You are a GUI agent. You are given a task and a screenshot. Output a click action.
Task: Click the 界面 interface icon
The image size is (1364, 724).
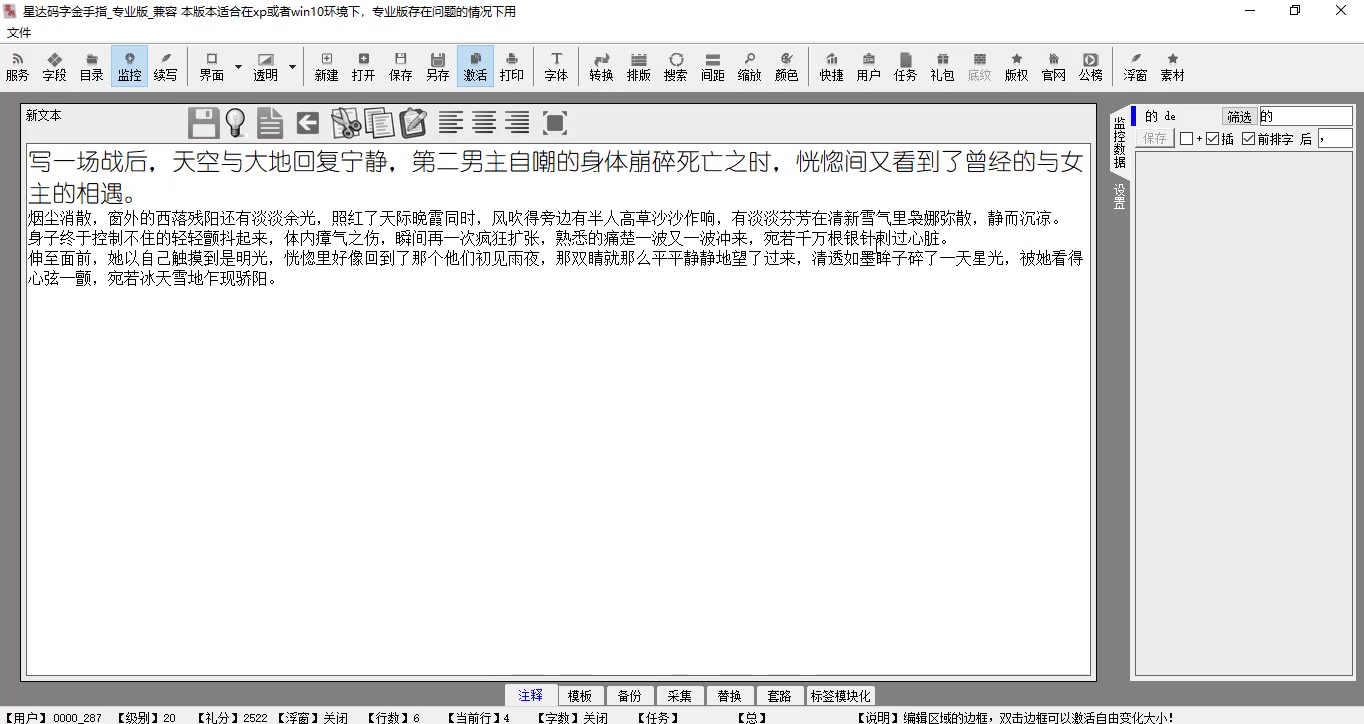click(211, 66)
